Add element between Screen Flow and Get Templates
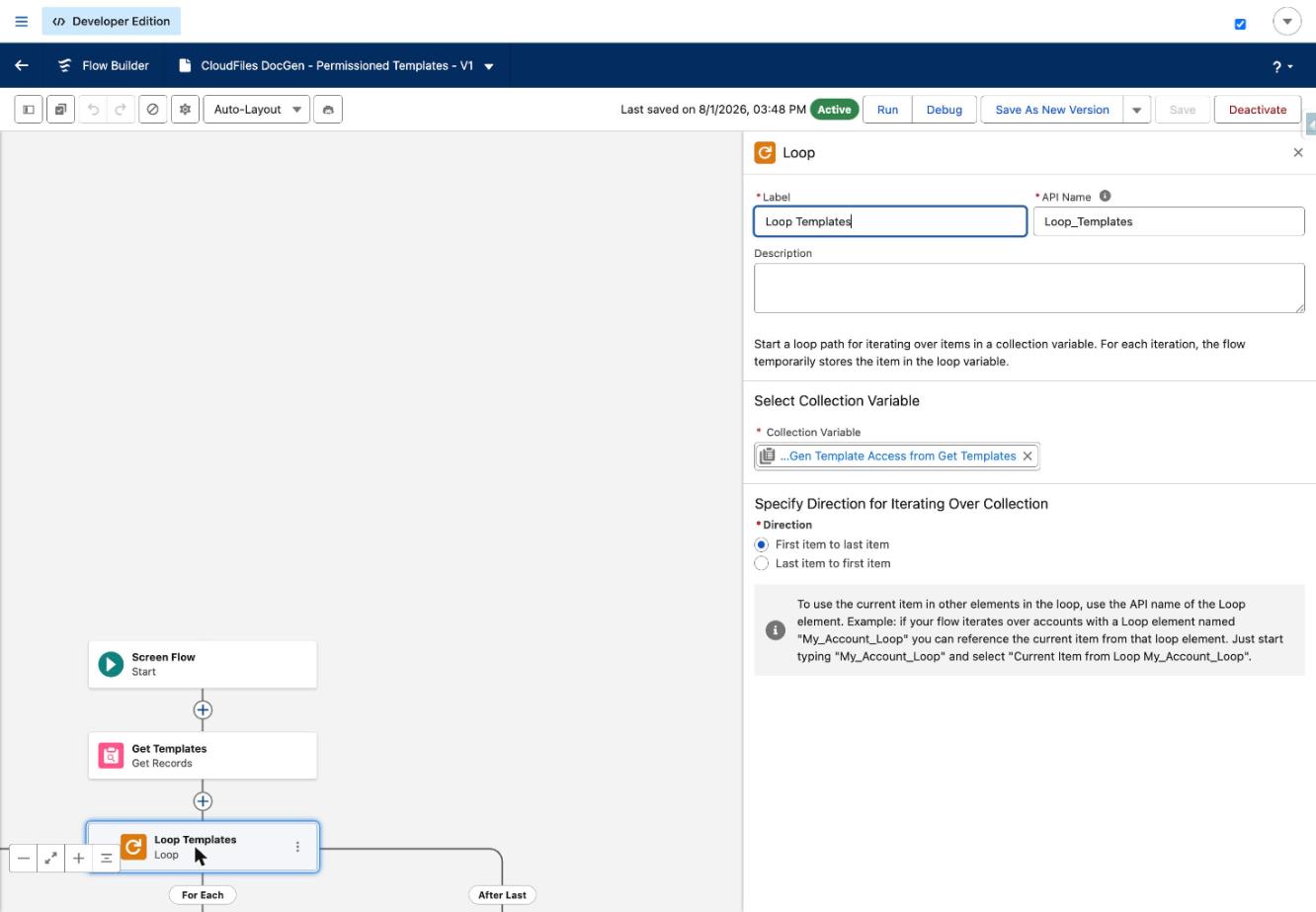This screenshot has height=912, width=1316. (x=203, y=709)
